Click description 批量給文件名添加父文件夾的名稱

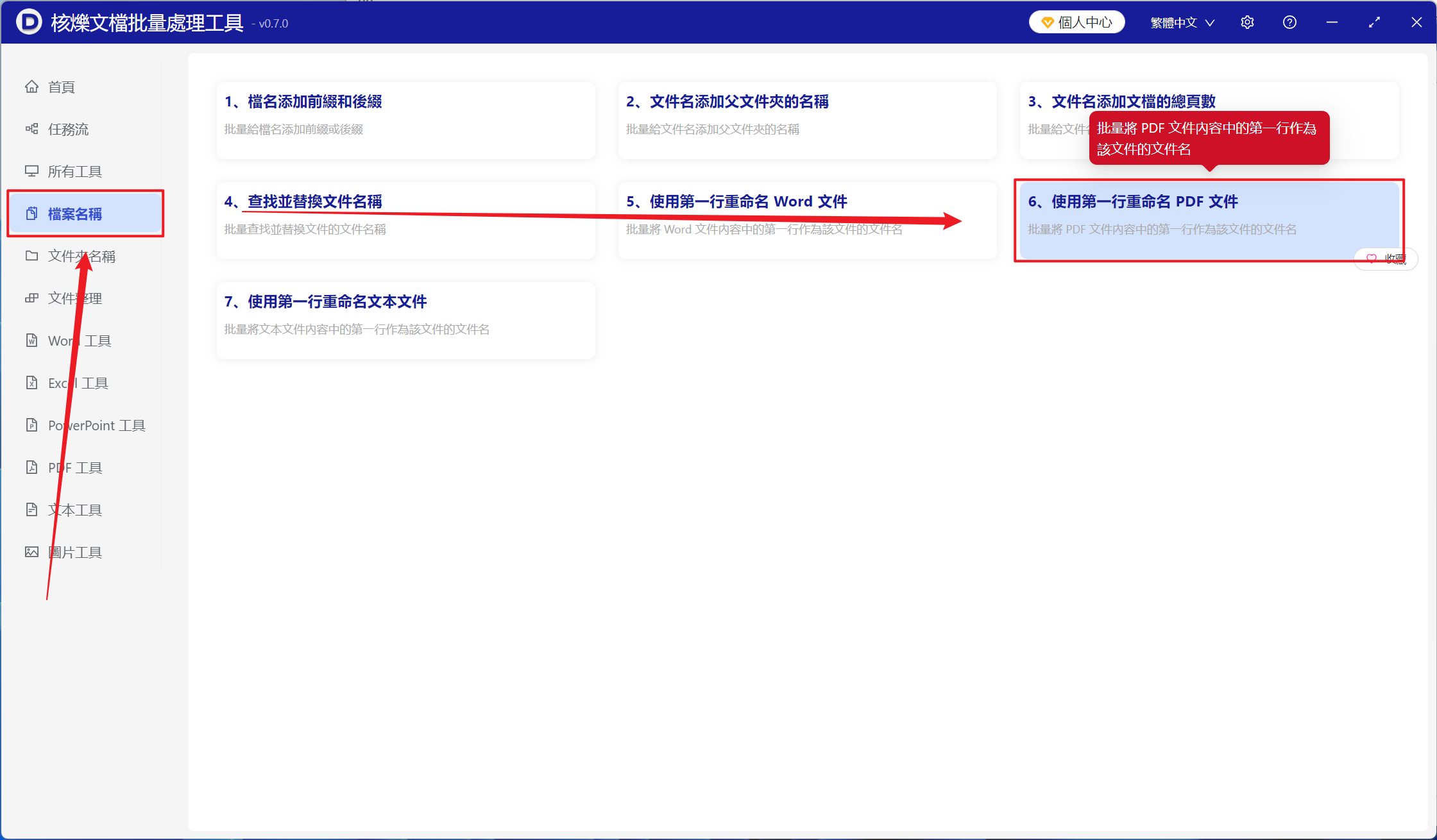pyautogui.click(x=713, y=130)
